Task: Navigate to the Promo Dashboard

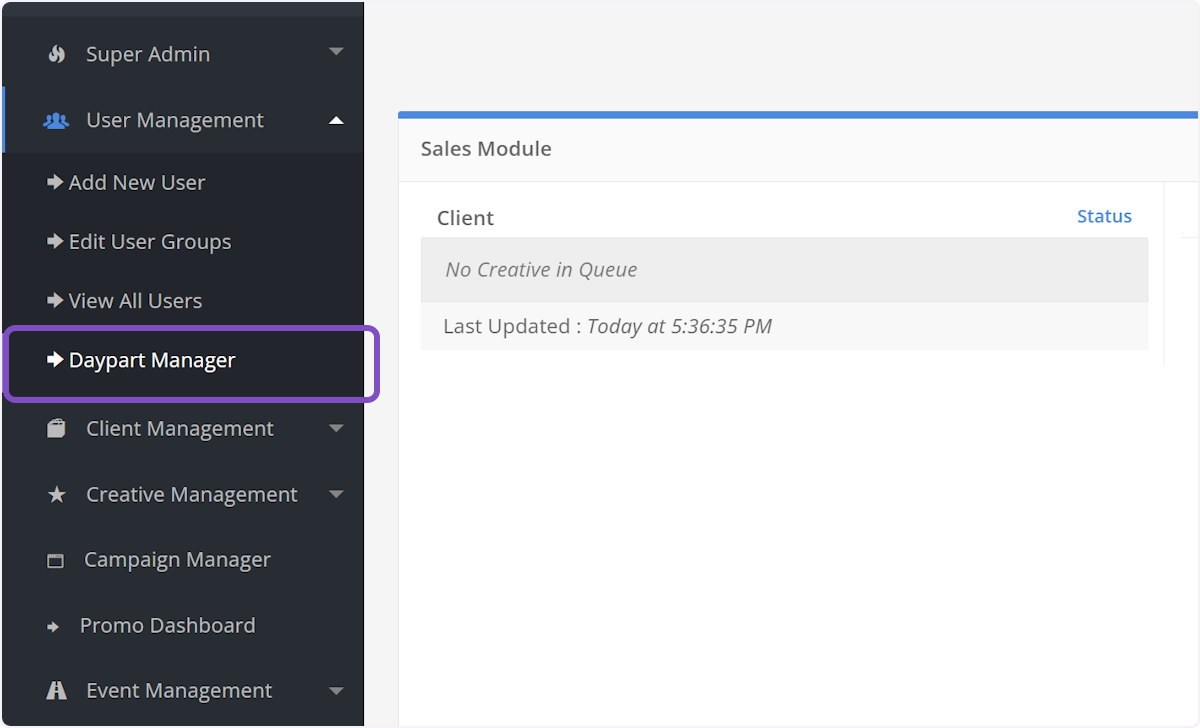Action: (166, 625)
